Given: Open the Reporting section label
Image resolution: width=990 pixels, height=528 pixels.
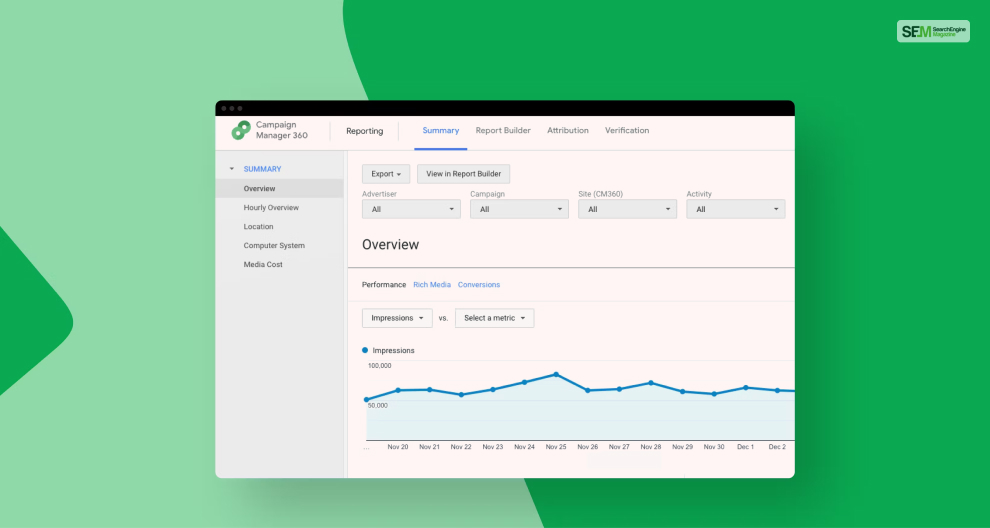Looking at the screenshot, I should (364, 131).
